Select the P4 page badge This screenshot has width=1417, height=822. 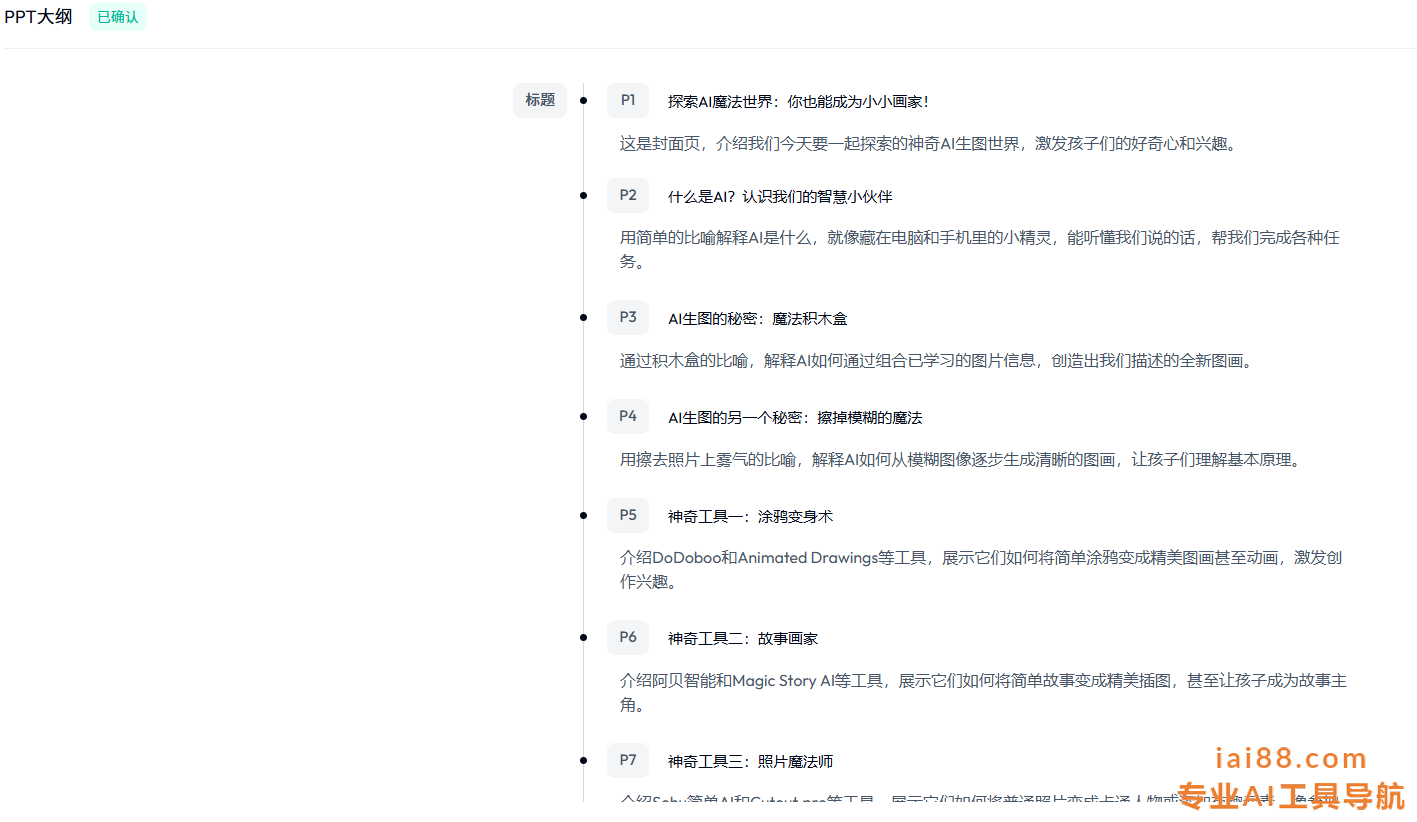628,416
